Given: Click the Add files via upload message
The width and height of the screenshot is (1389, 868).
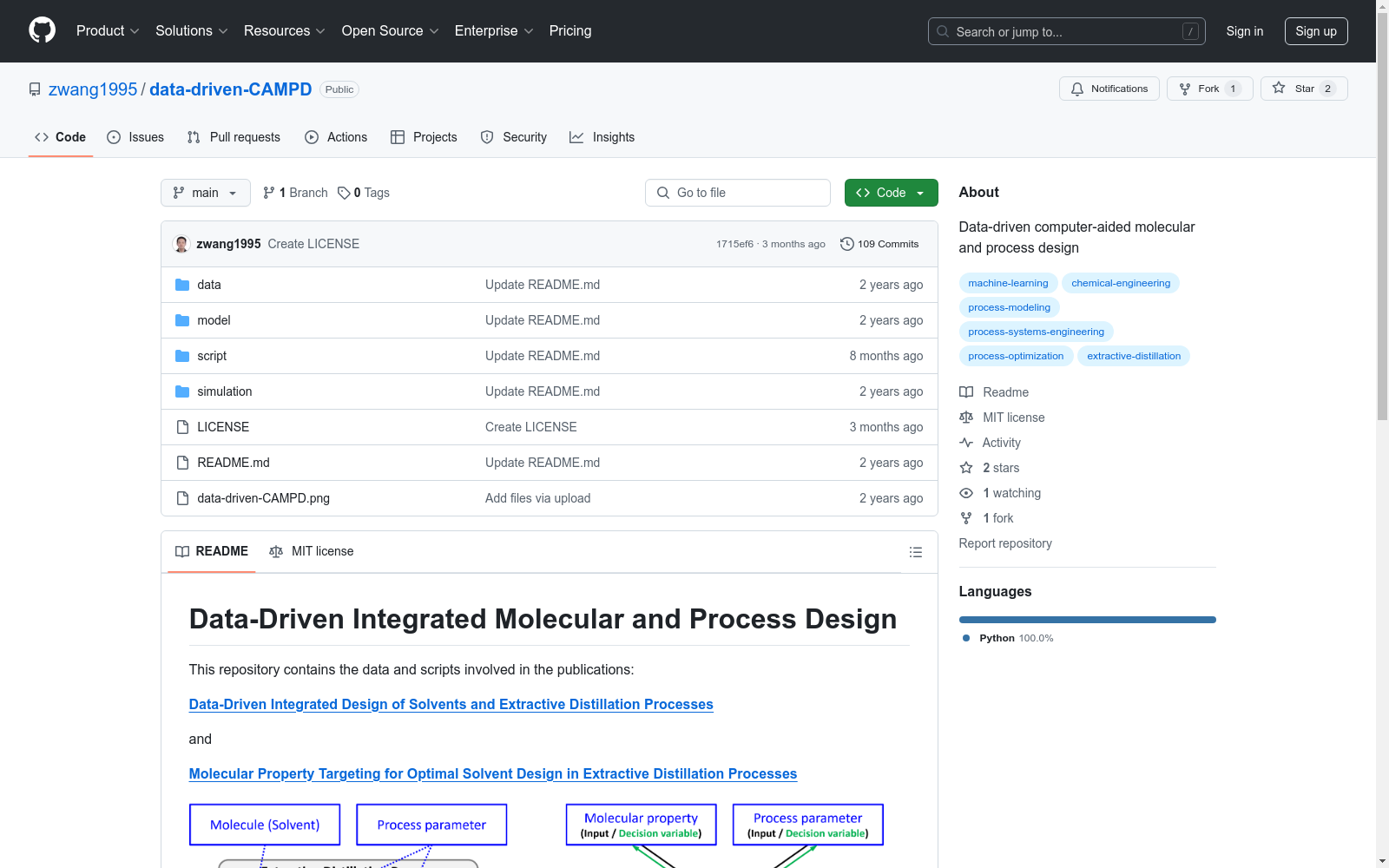Looking at the screenshot, I should click(537, 498).
